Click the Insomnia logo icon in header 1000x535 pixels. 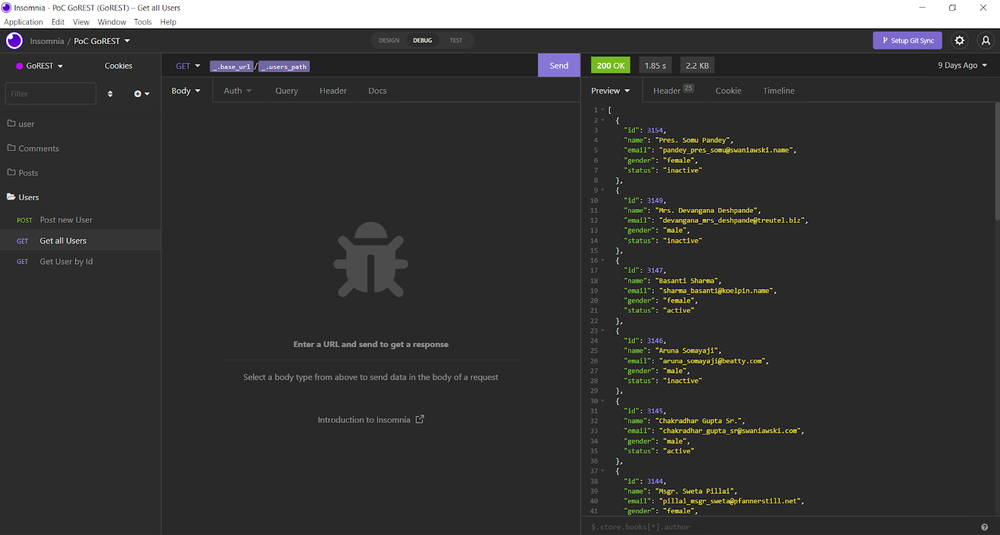(14, 41)
